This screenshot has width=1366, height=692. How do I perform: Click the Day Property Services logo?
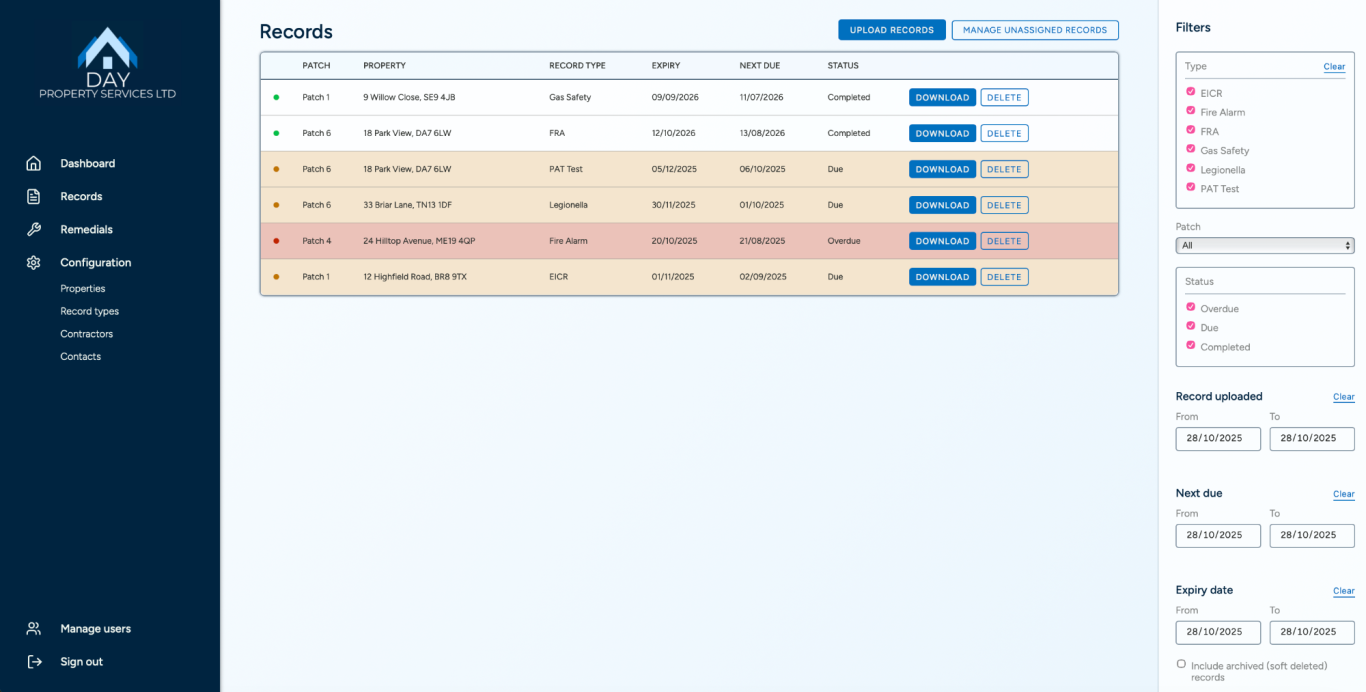[108, 60]
